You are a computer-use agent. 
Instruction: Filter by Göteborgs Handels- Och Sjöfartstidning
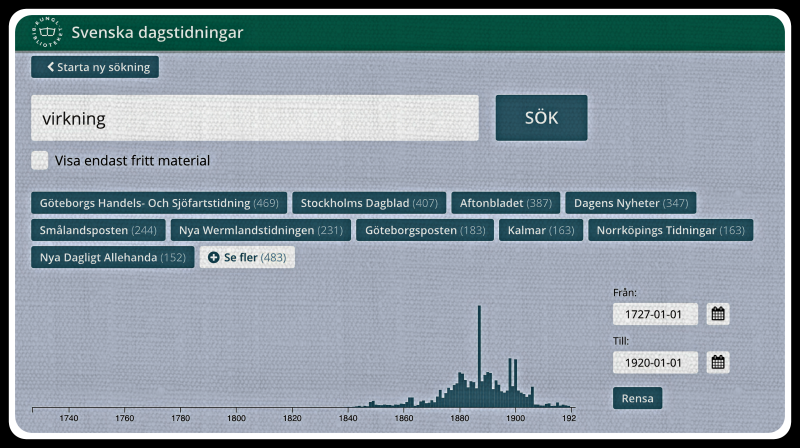[x=159, y=203]
